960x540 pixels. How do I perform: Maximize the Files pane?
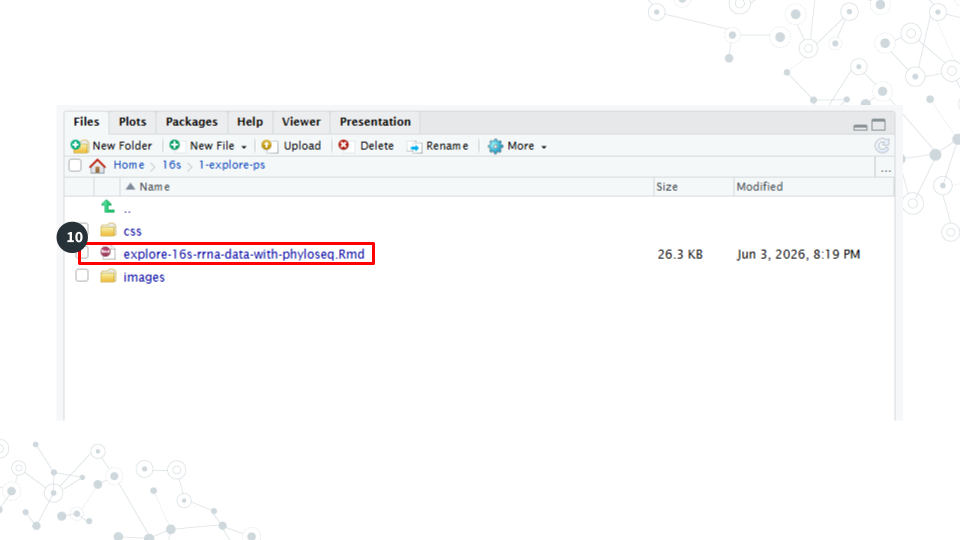(879, 125)
